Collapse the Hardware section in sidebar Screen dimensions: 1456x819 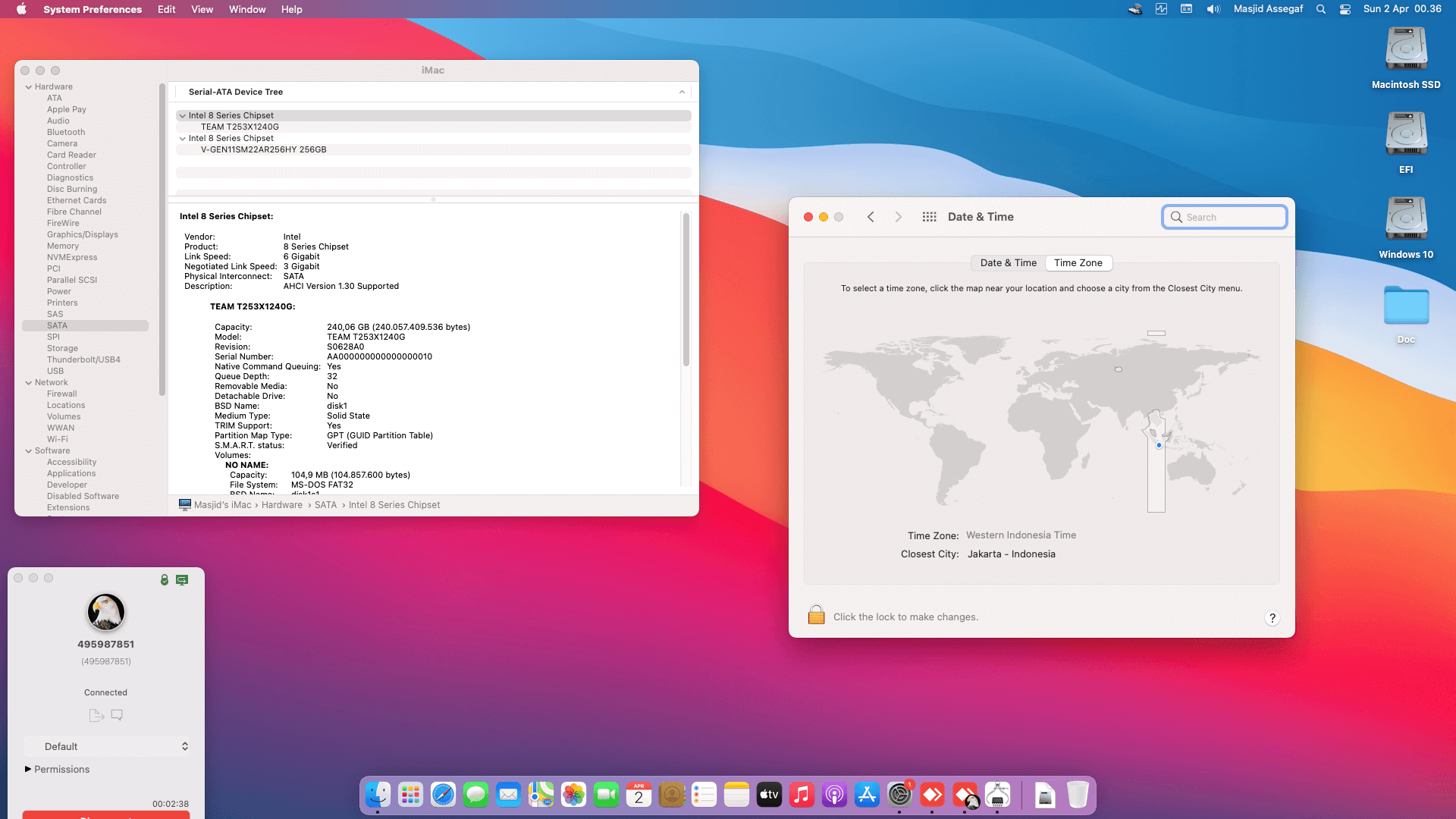29,87
